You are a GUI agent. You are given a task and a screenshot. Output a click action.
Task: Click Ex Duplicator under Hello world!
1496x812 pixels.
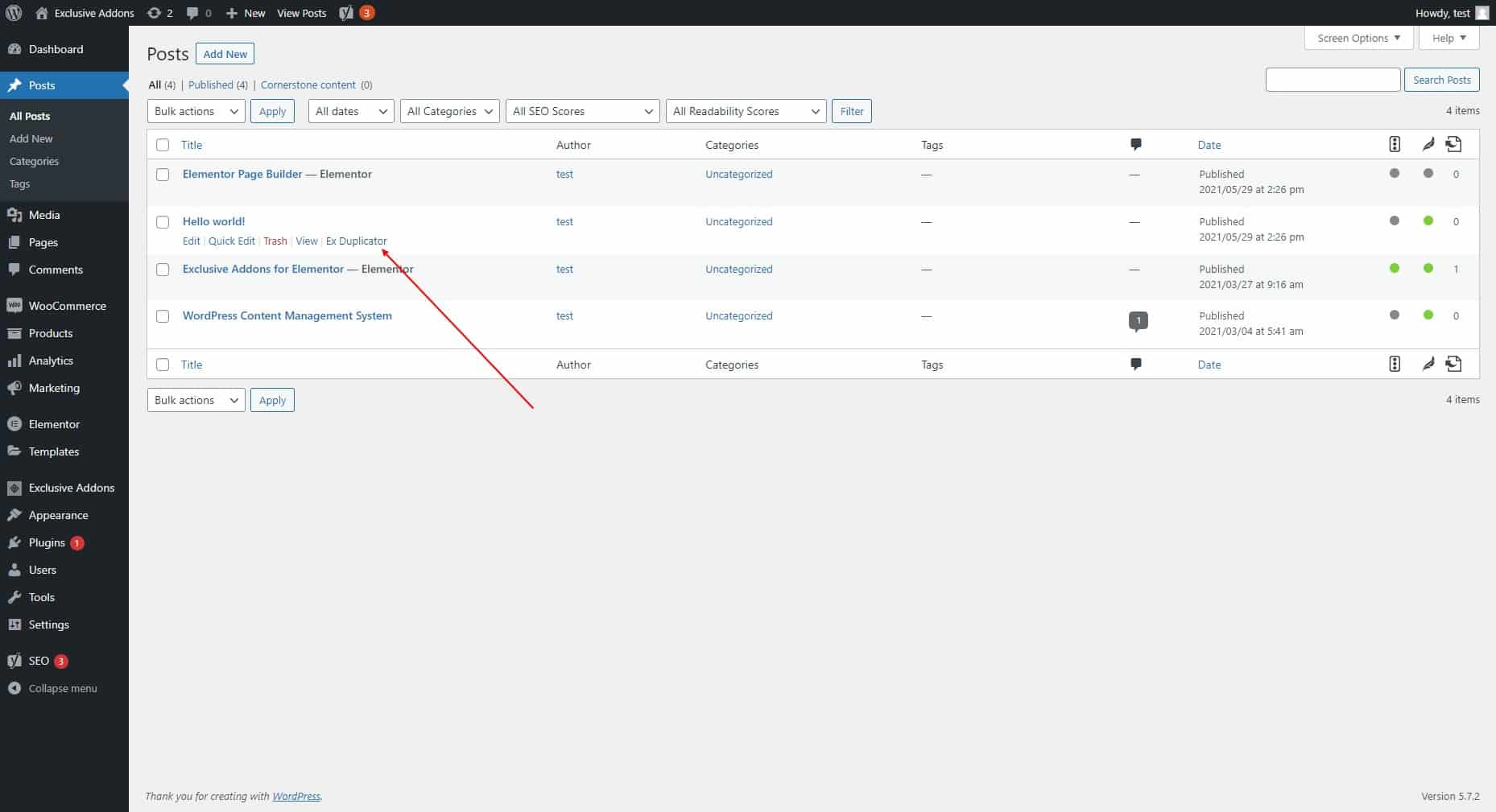click(356, 241)
